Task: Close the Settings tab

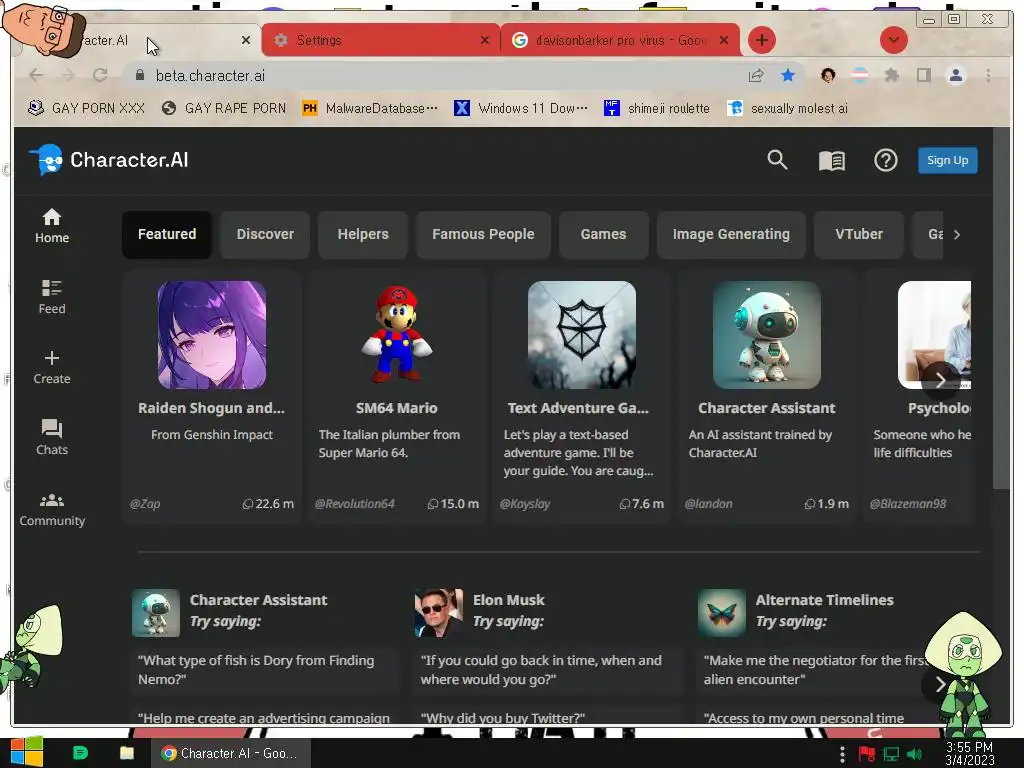Action: (x=485, y=40)
